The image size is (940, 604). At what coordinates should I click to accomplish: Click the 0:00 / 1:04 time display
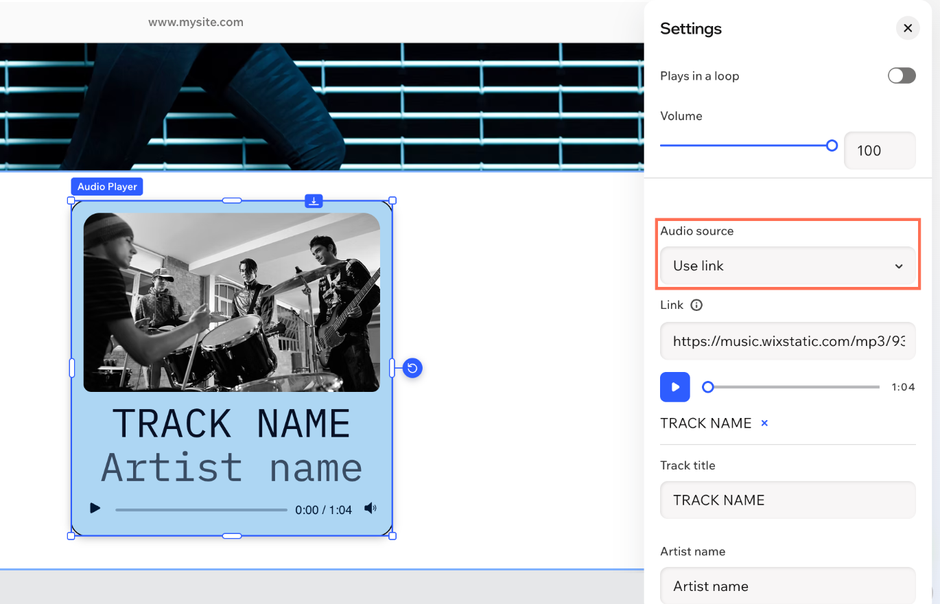(323, 510)
